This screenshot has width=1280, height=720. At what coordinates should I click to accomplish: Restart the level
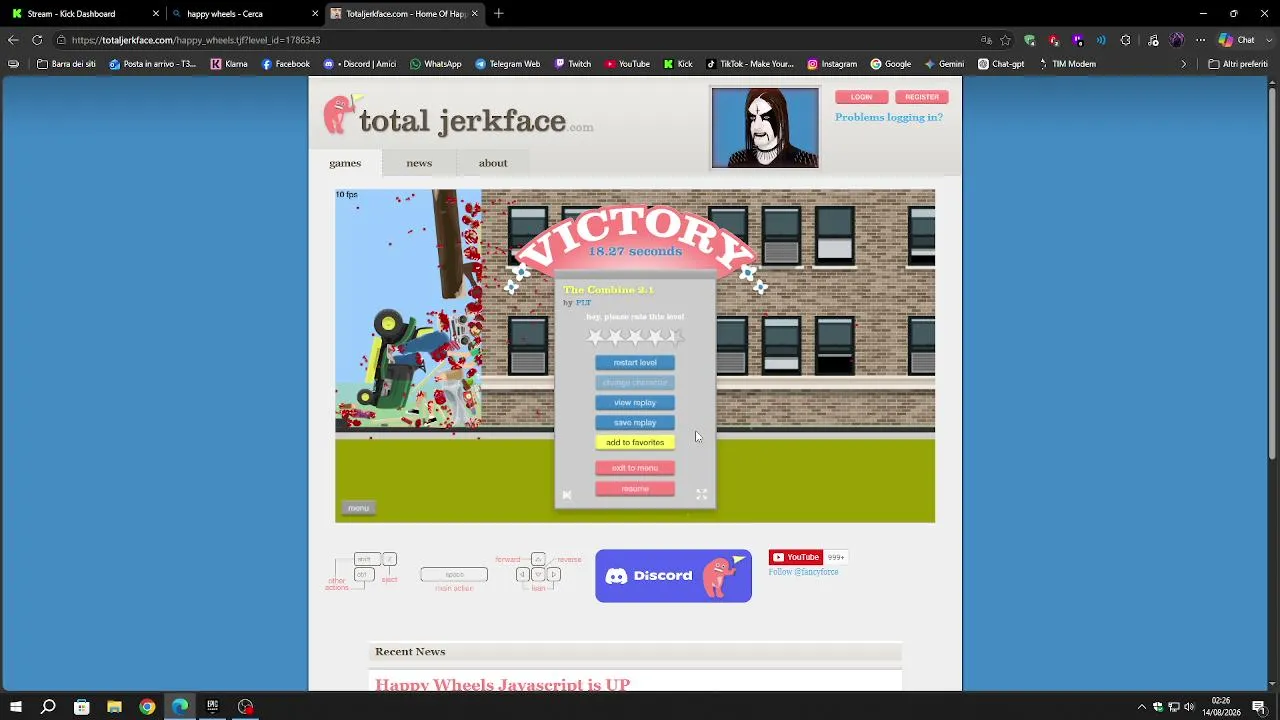tap(635, 362)
